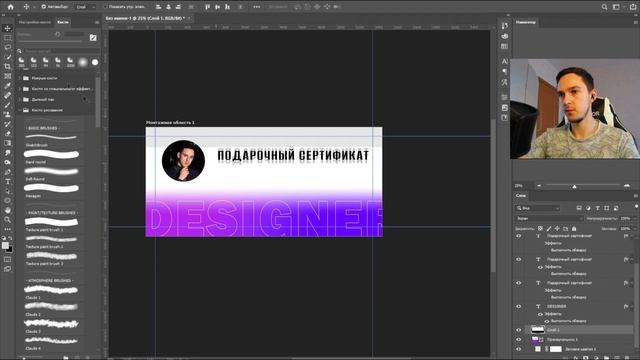The width and height of the screenshot is (640, 360).
Task: Open Auto-select Слой dropdown
Action: pyautogui.click(x=86, y=7)
